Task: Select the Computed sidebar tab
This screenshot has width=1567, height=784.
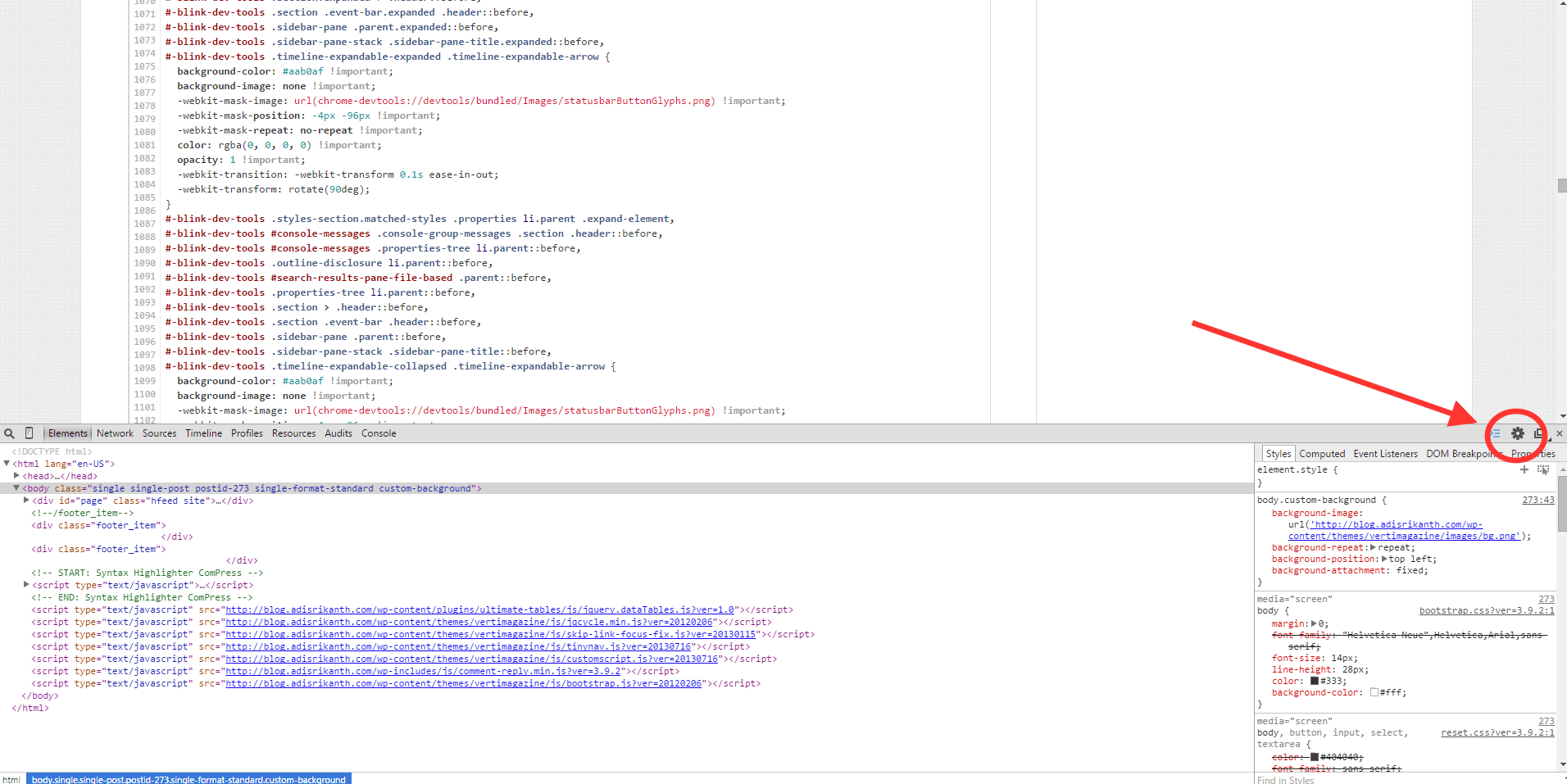Action: point(1322,454)
